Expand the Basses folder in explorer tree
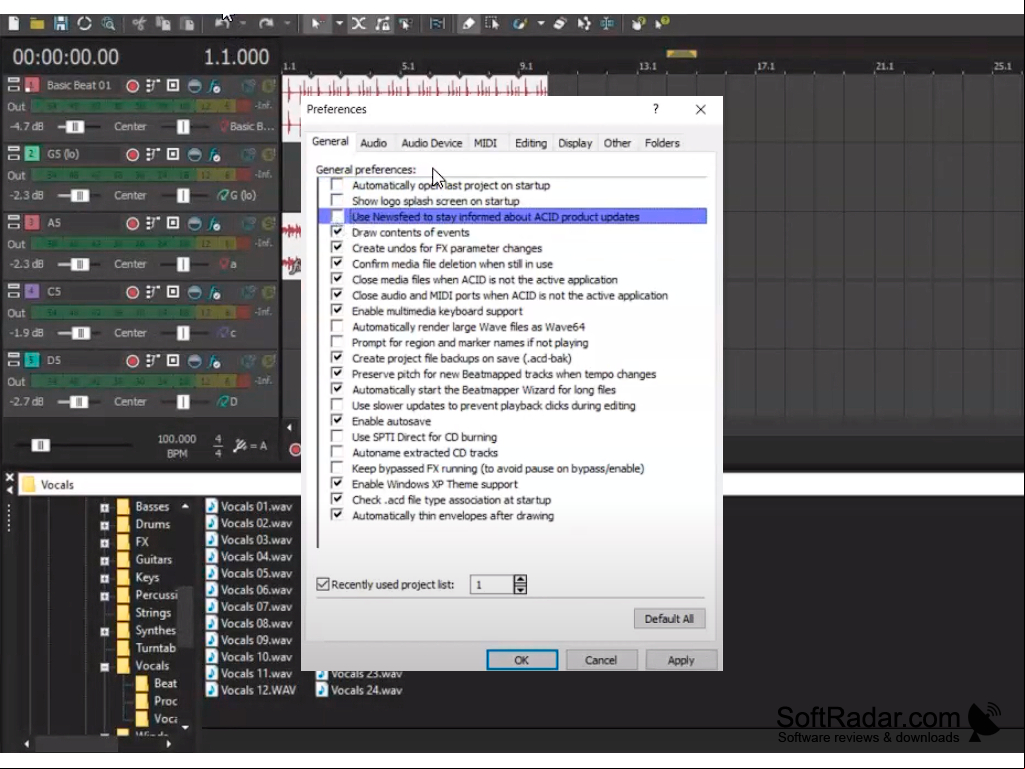This screenshot has height=769, width=1025. (x=105, y=507)
